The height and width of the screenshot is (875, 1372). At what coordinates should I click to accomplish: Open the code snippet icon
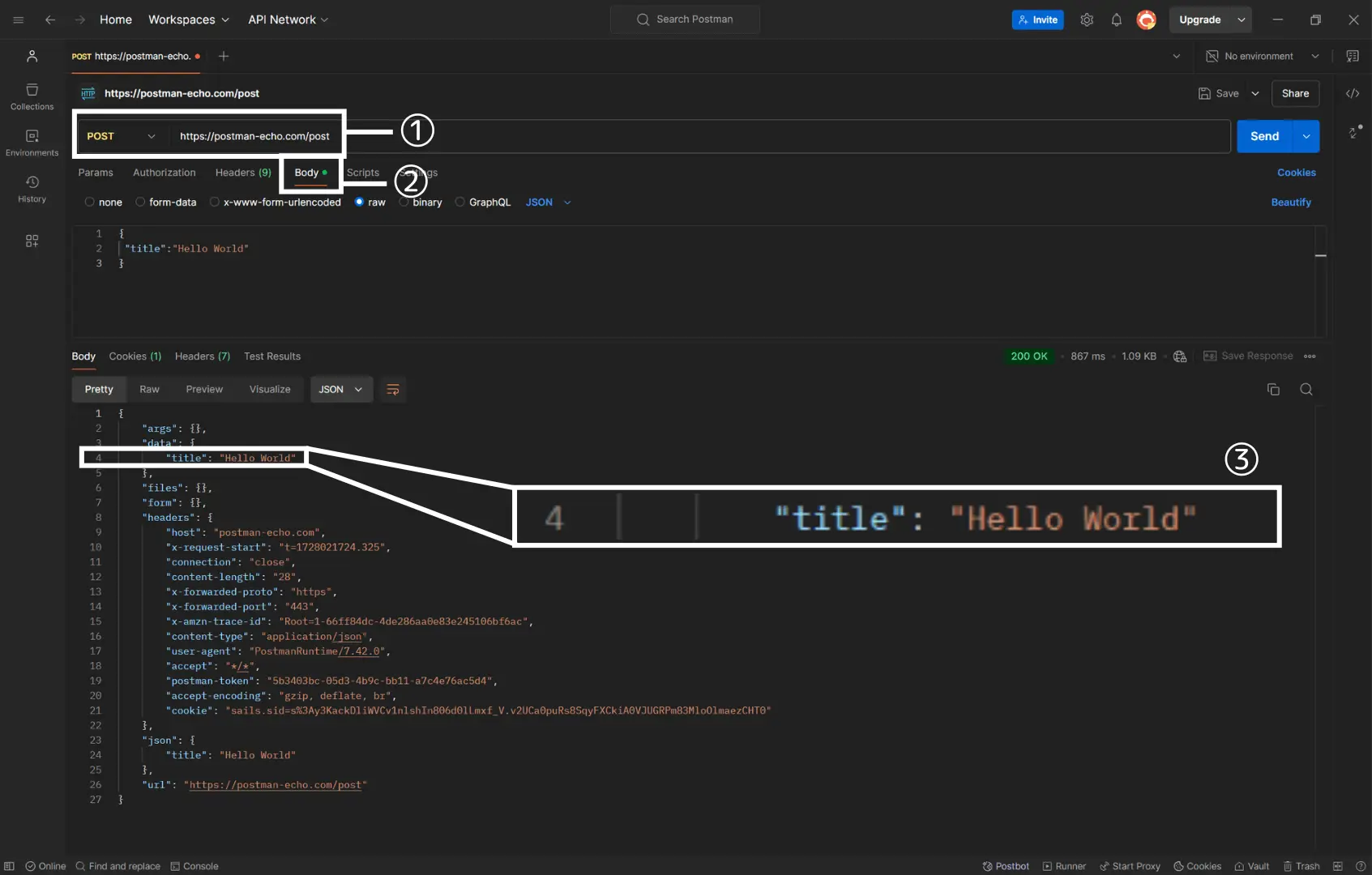pos(1353,93)
